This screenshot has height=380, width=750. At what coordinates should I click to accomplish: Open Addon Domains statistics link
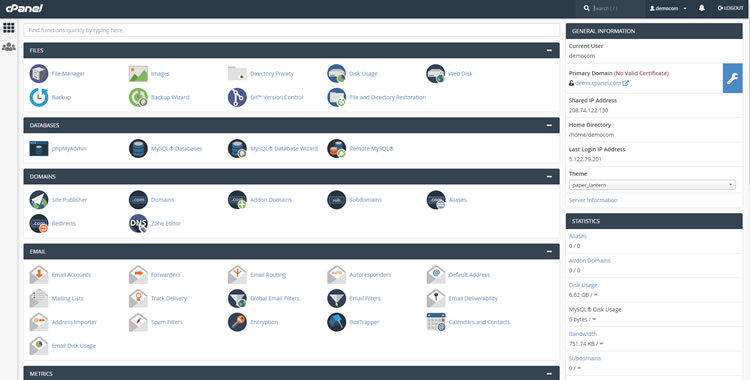point(589,260)
